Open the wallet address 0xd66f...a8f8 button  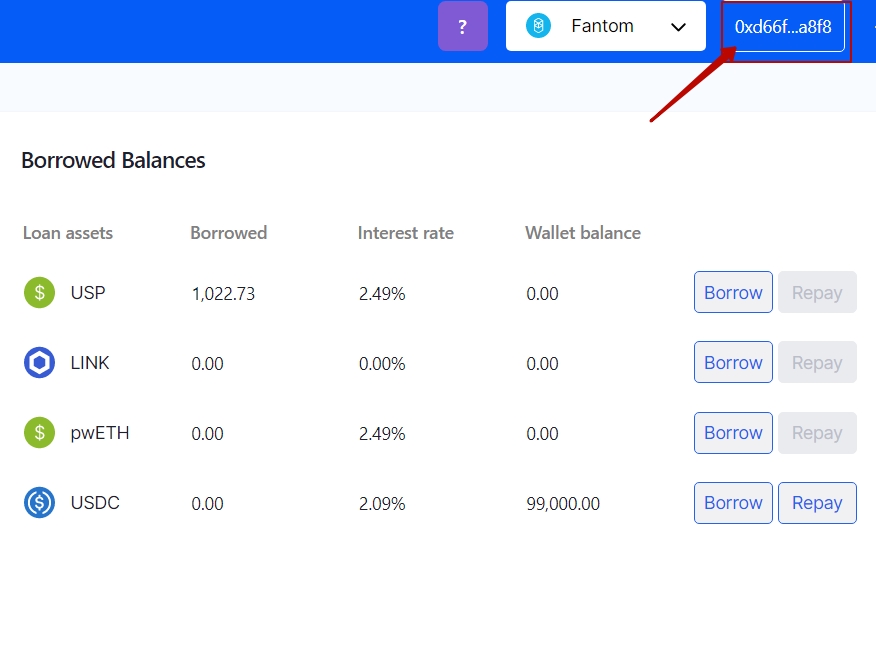(783, 27)
